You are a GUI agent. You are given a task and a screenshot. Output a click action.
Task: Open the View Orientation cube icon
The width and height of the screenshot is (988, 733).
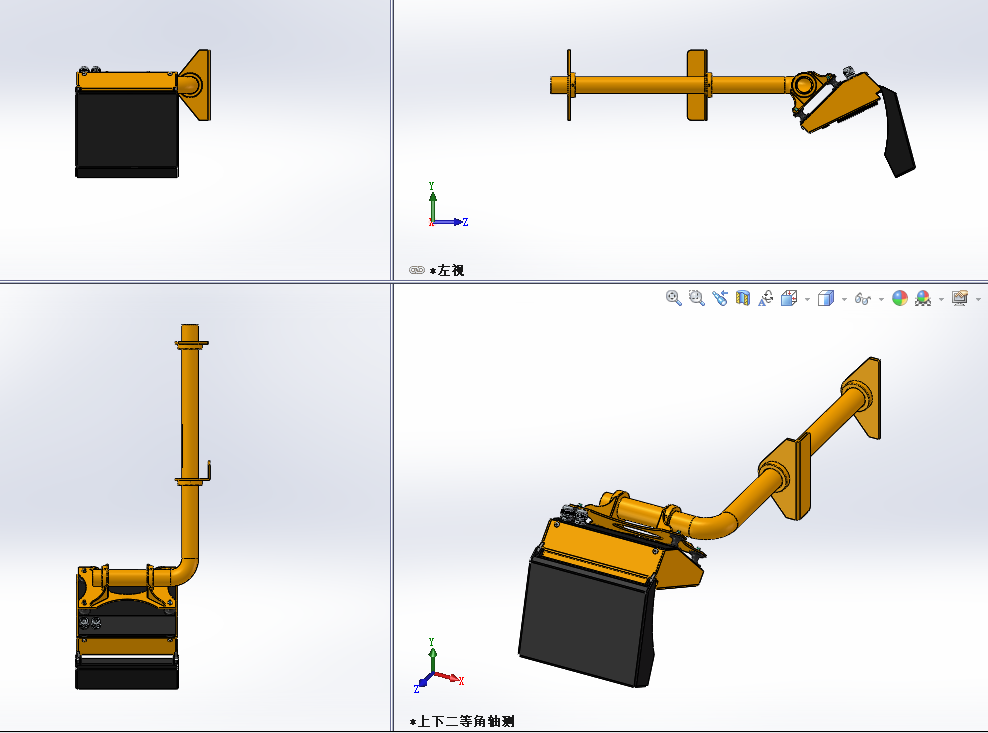[789, 298]
